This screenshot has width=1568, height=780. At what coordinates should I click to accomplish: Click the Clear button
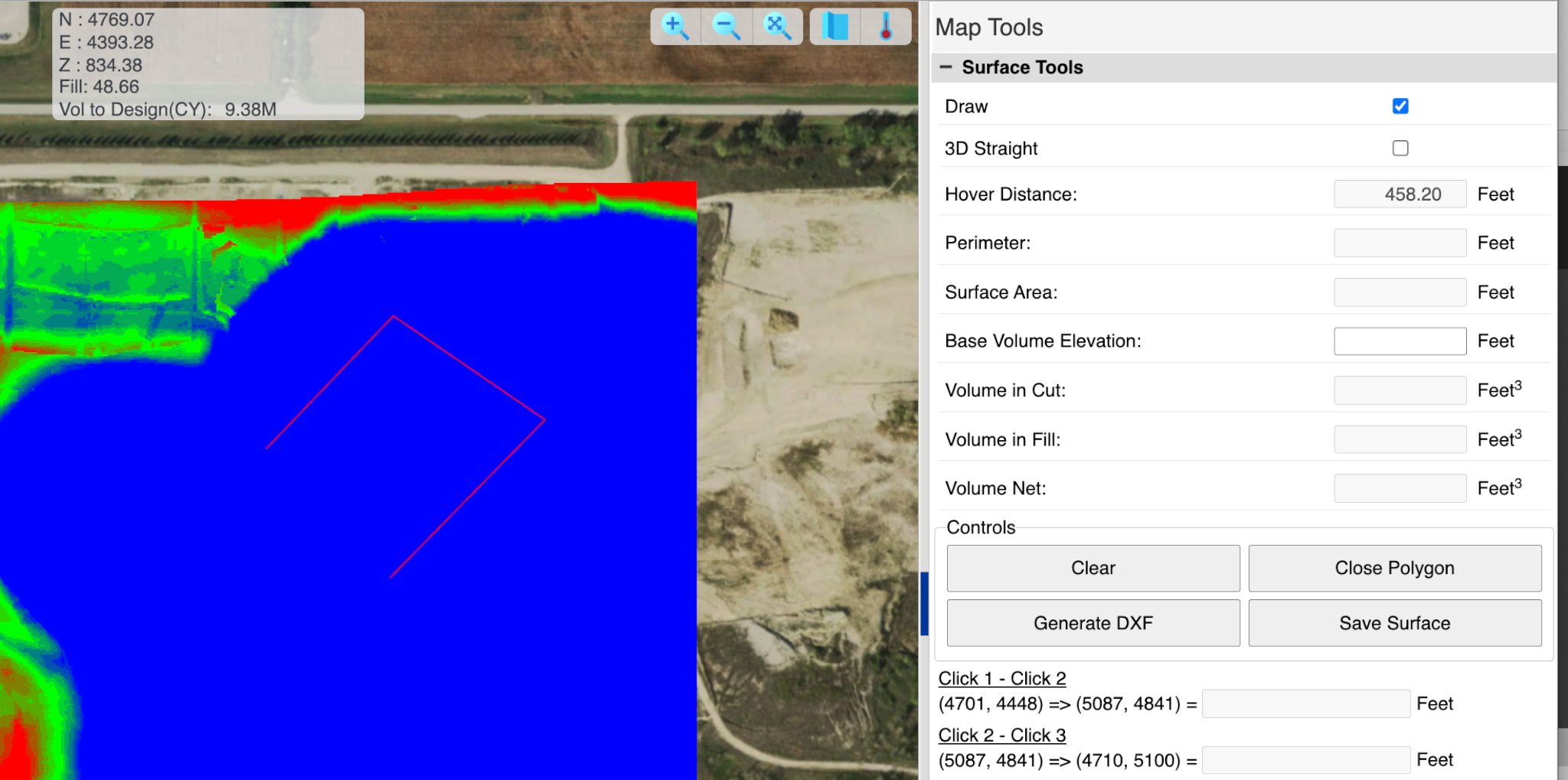(1093, 568)
